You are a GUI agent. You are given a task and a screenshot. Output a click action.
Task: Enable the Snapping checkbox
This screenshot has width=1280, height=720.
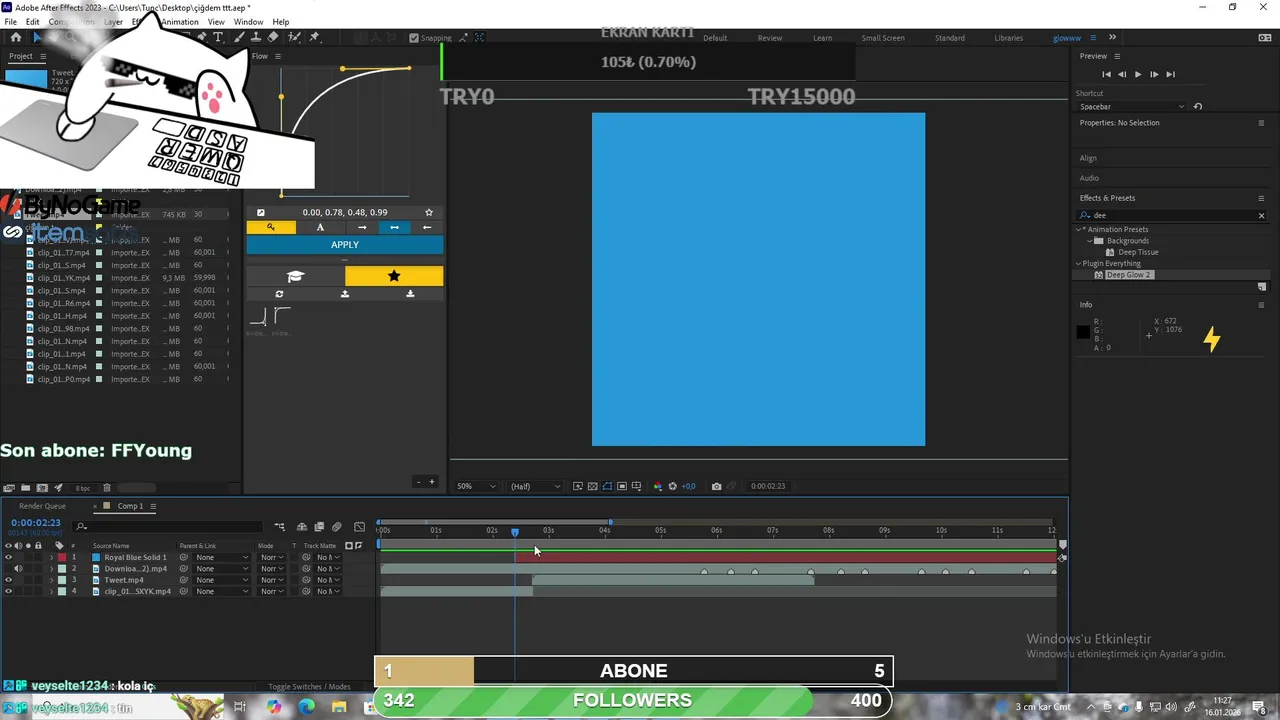click(x=414, y=38)
